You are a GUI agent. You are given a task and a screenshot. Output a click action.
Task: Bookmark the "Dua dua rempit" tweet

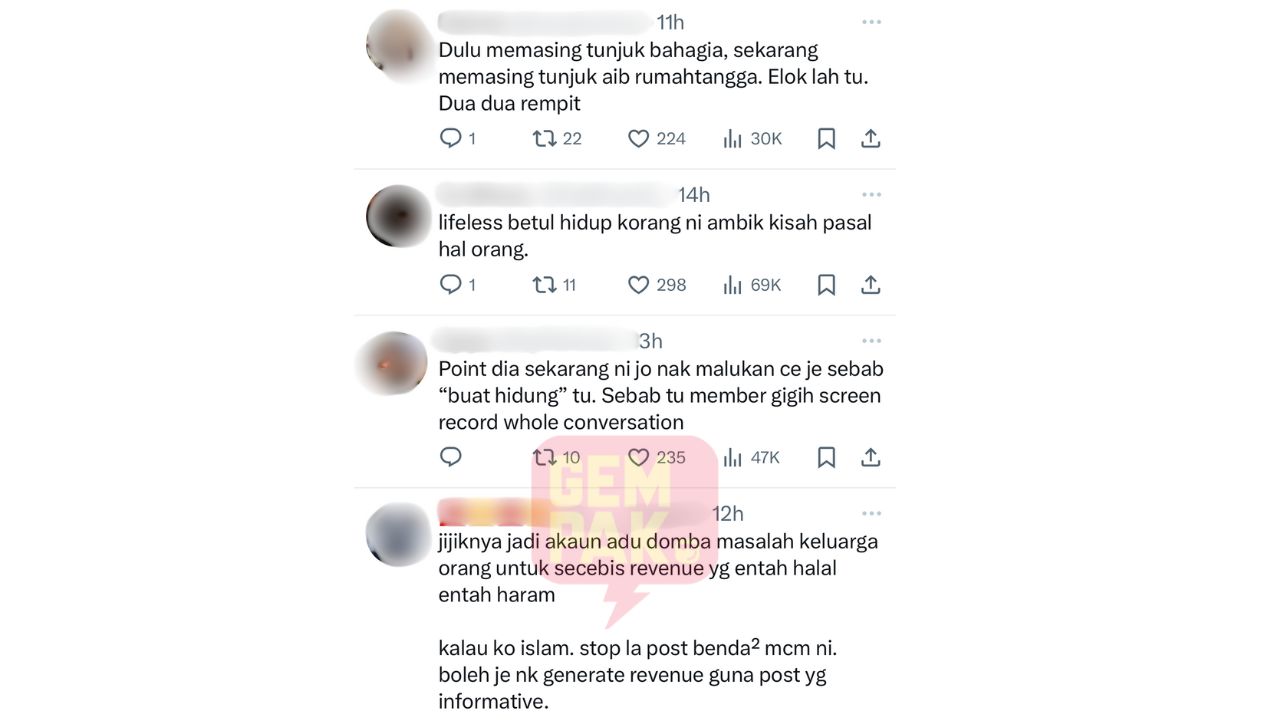click(826, 139)
